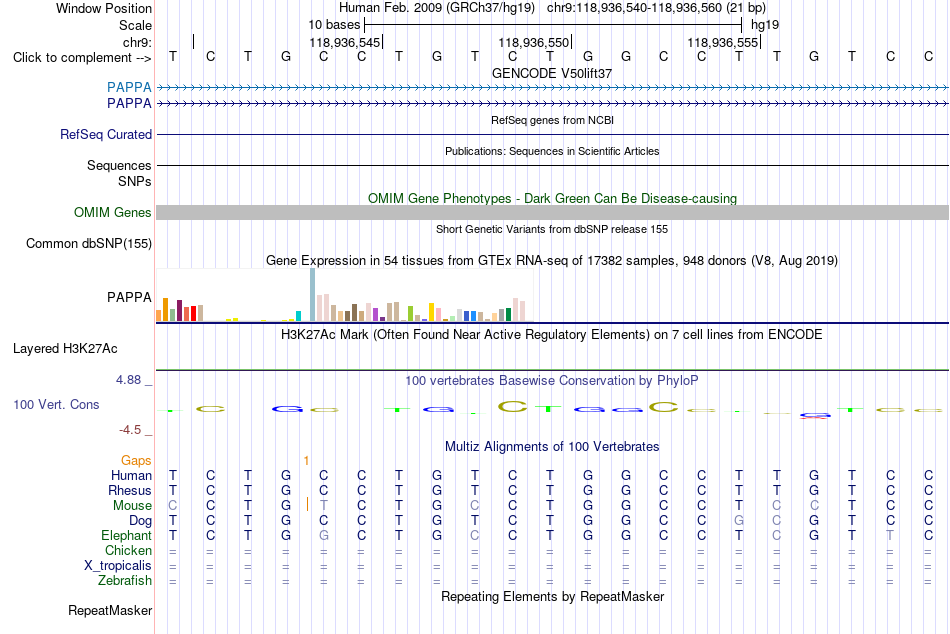Click the SNPs track label
Screen dimensions: 950x634
(x=135, y=181)
